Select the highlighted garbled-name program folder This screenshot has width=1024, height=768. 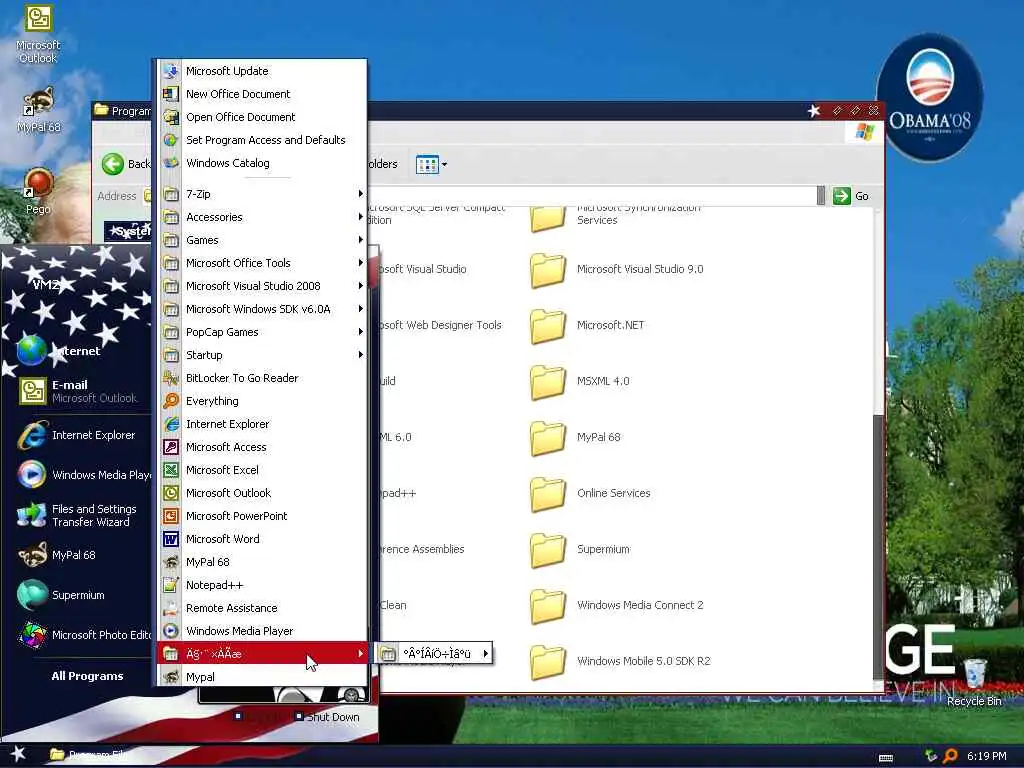pos(261,653)
